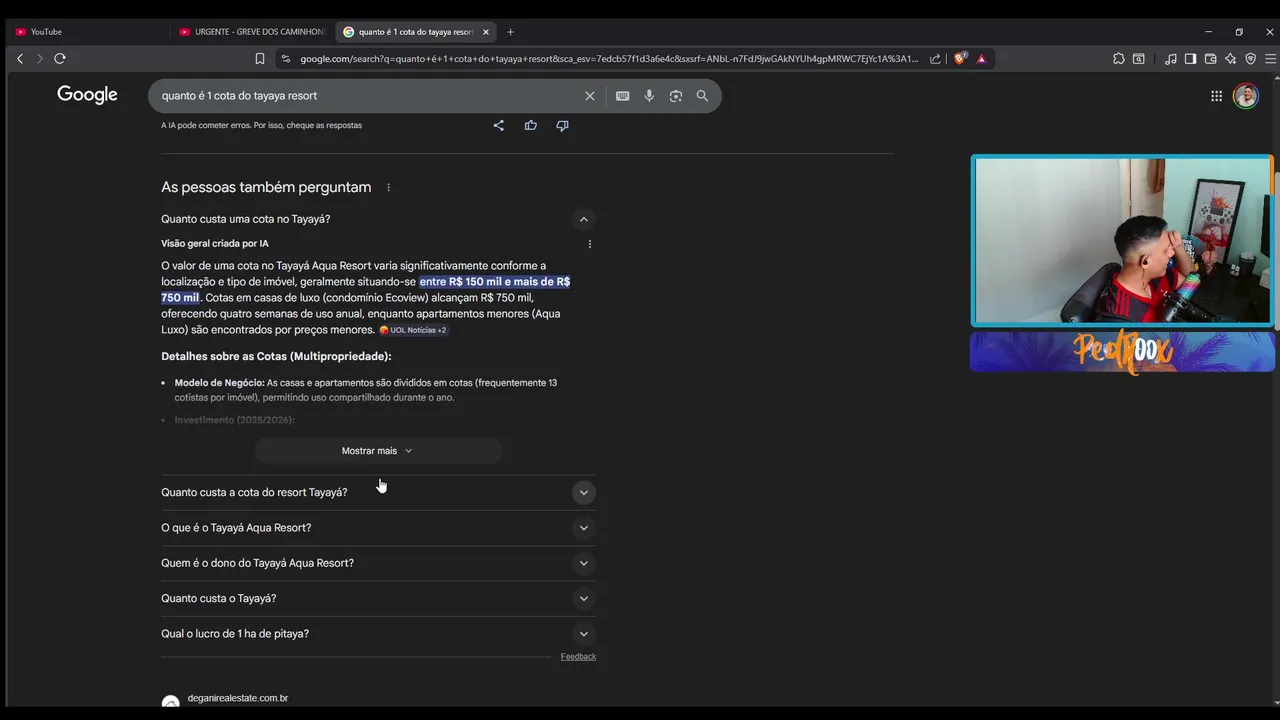Image resolution: width=1280 pixels, height=720 pixels.
Task: Open options menu next to 'As pessoas também perguntam'
Action: (388, 187)
